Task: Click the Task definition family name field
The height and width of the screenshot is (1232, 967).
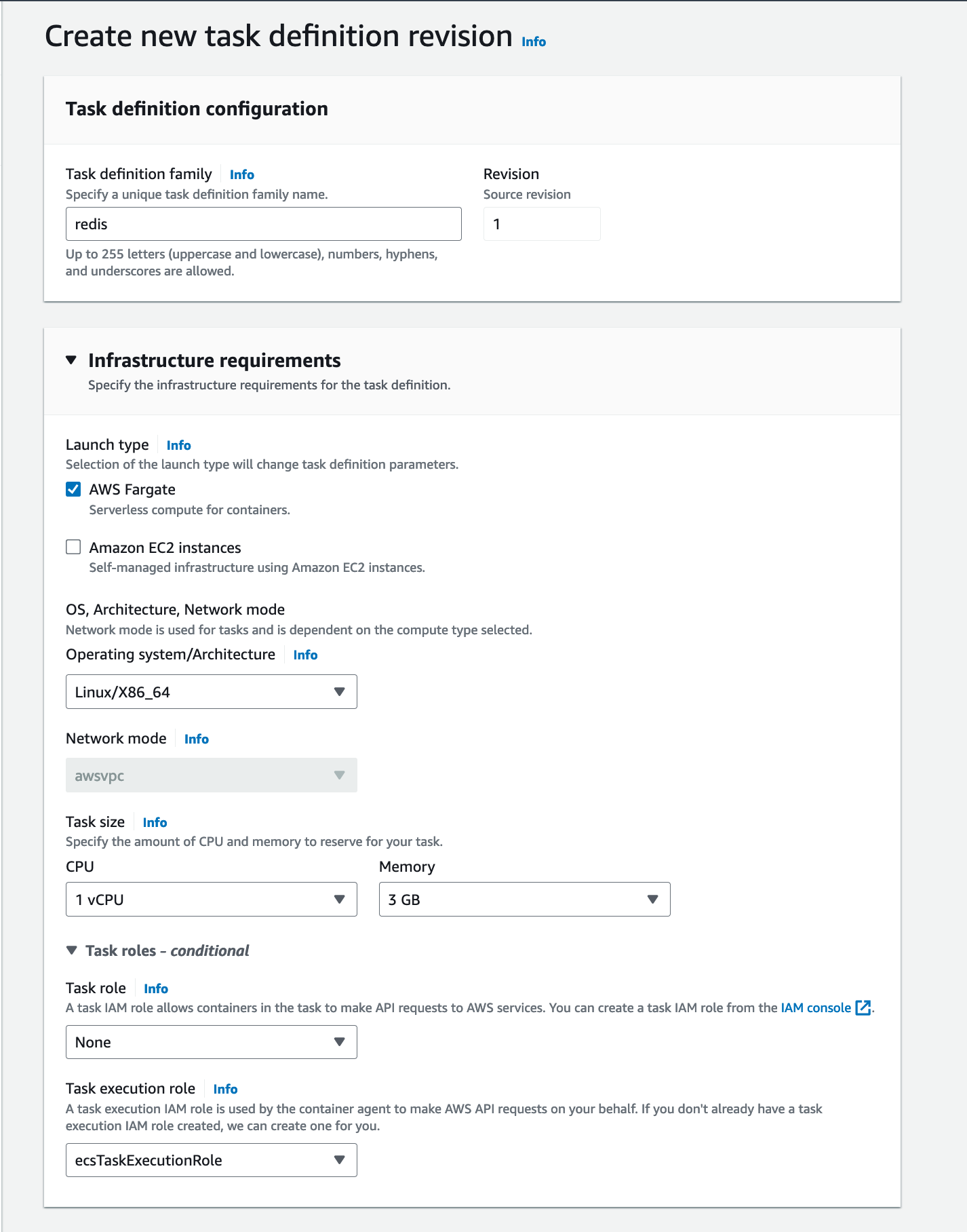Action: [263, 224]
